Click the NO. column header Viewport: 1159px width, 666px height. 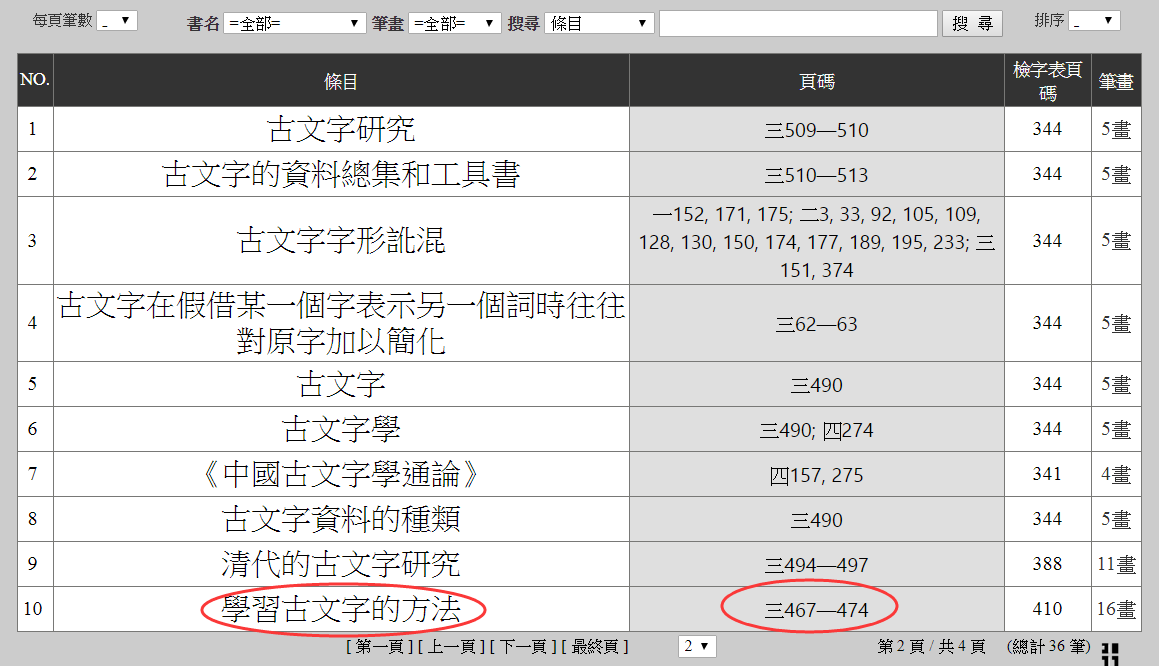click(x=35, y=80)
